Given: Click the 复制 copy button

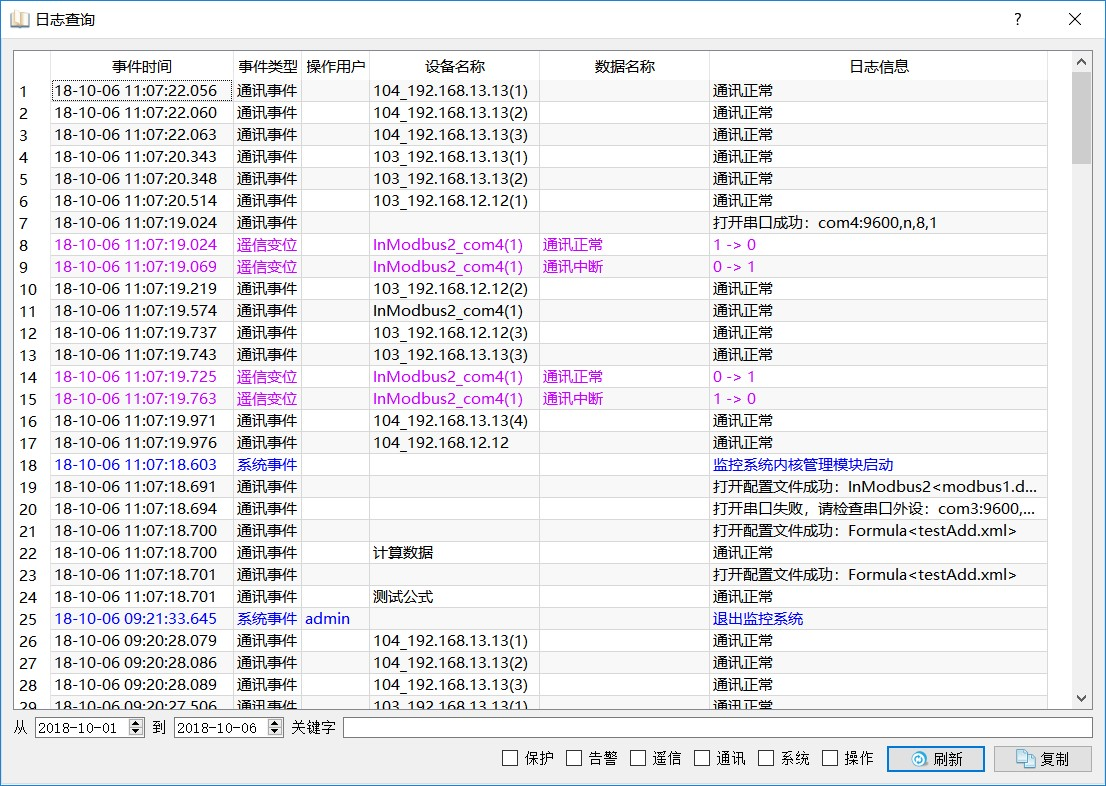Looking at the screenshot, I should pyautogui.click(x=1042, y=759).
